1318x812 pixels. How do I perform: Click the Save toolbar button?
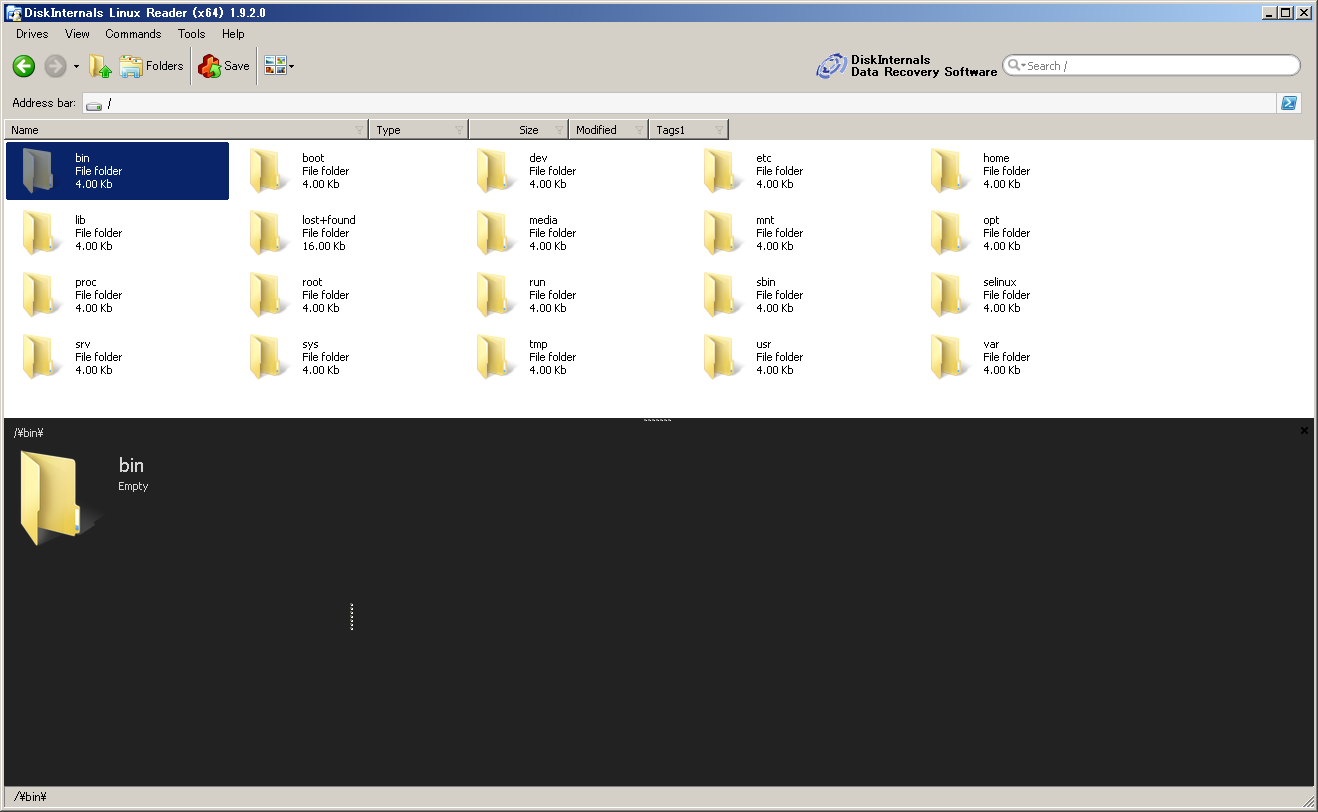pos(224,66)
